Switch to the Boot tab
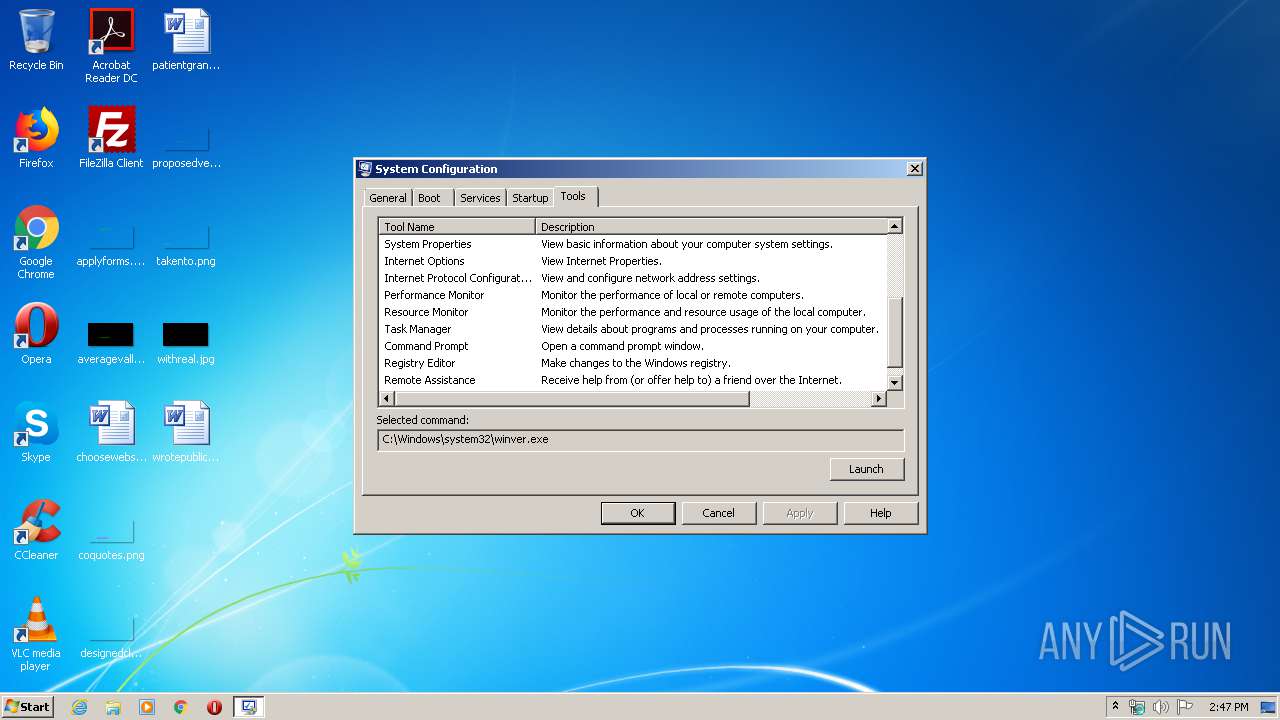 click(x=430, y=198)
